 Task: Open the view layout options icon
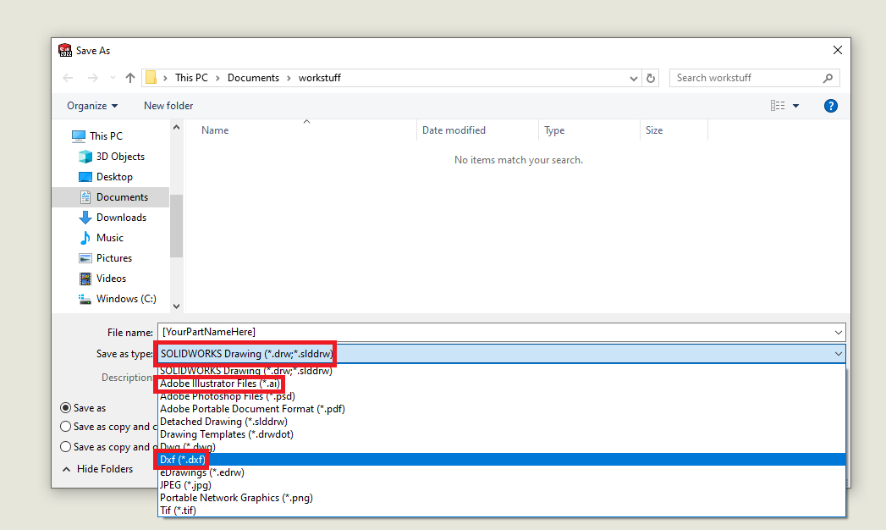click(778, 106)
